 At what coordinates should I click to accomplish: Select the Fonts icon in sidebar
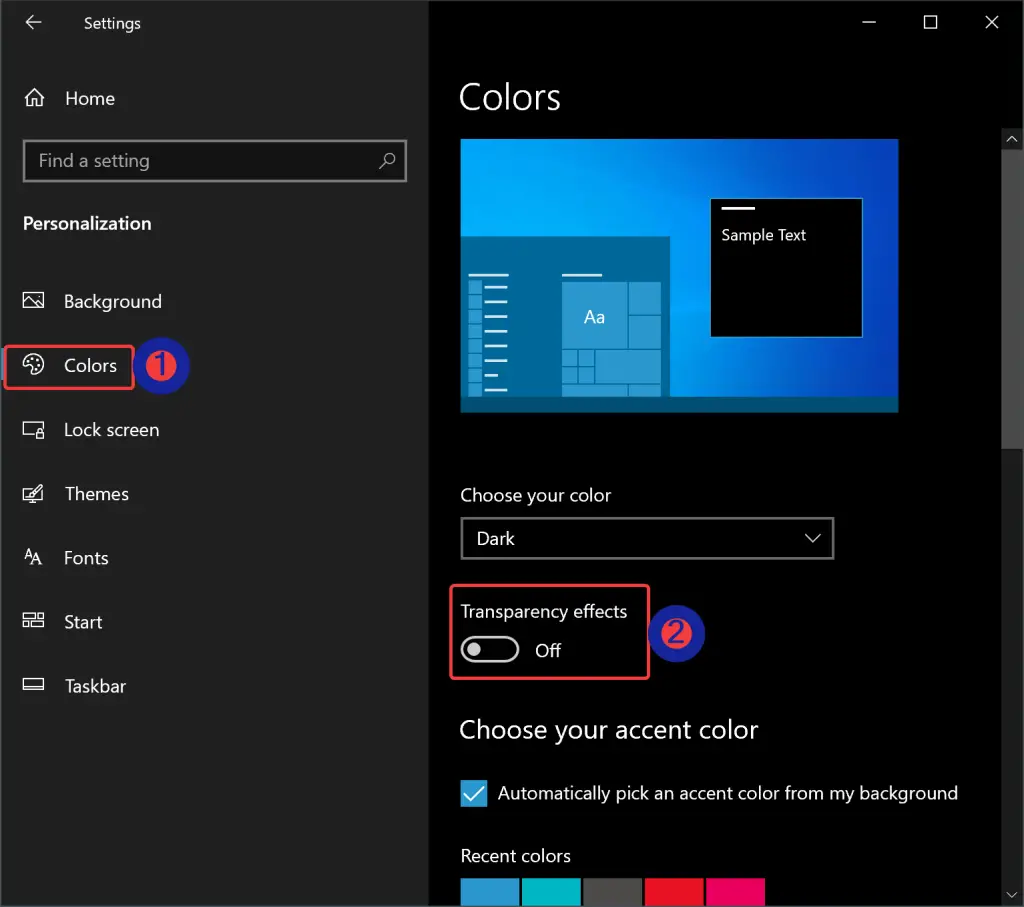tap(33, 558)
